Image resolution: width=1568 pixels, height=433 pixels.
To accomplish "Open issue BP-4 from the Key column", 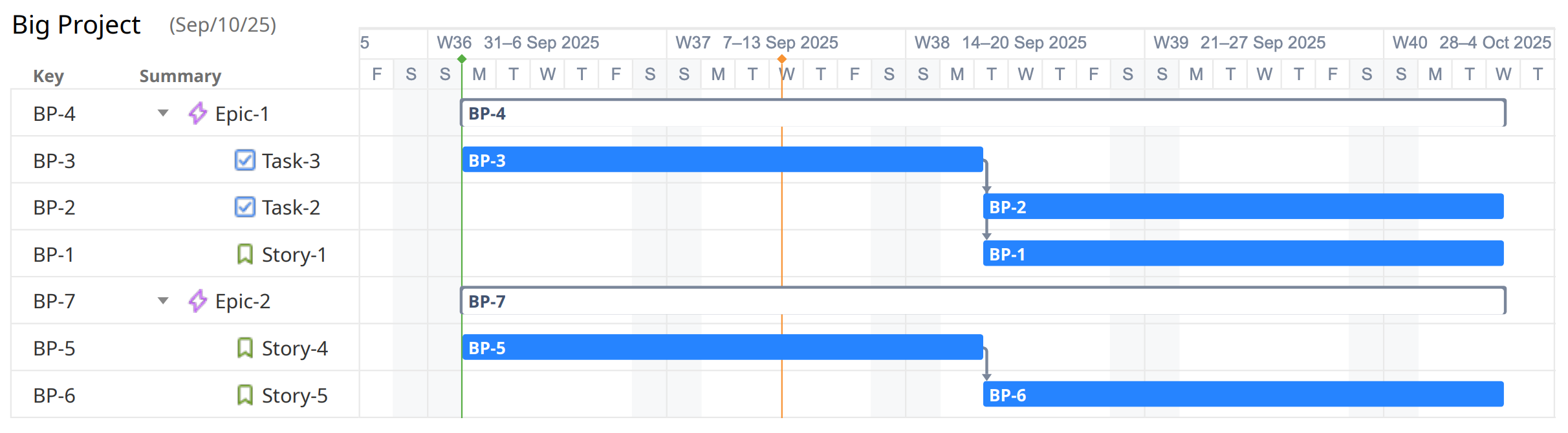I will (52, 114).
